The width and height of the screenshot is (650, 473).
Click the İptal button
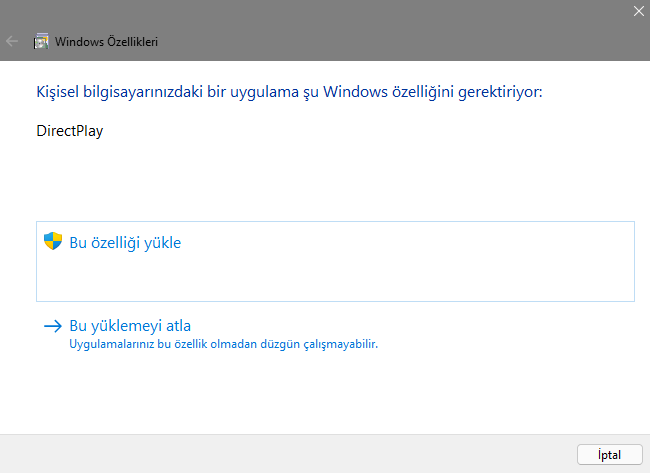tap(609, 455)
